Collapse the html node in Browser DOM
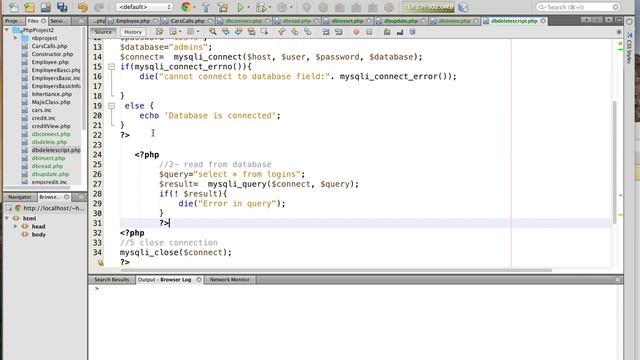 [7, 218]
